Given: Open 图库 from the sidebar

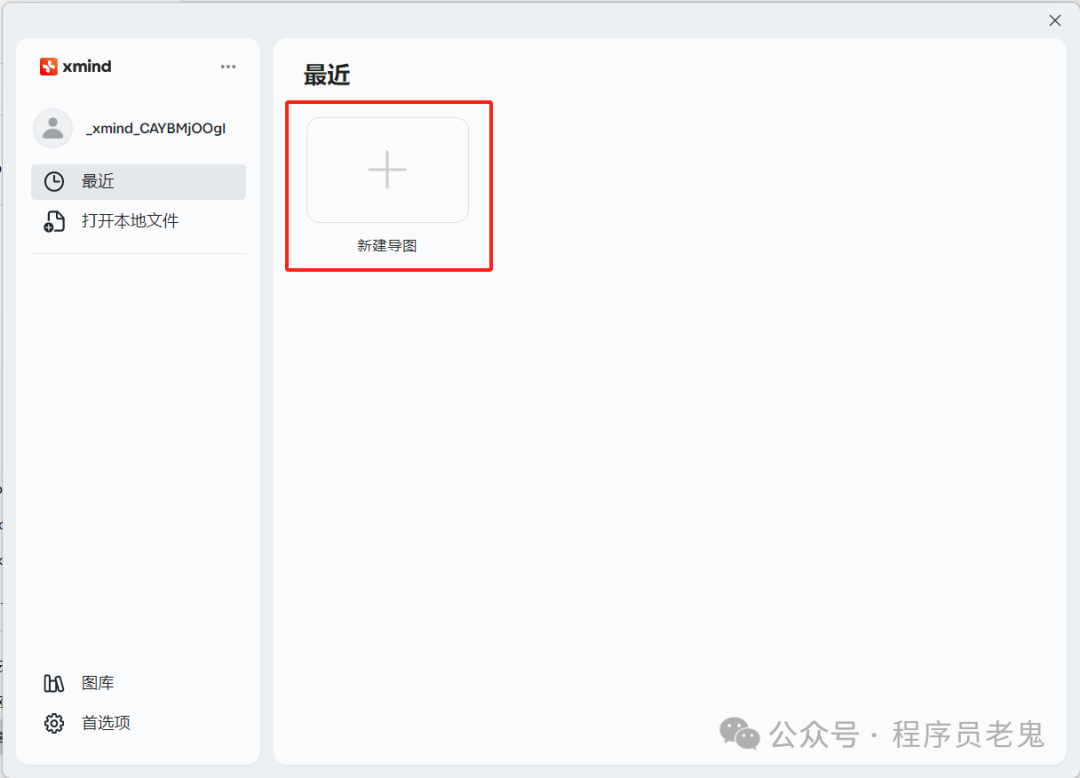Looking at the screenshot, I should (x=138, y=683).
